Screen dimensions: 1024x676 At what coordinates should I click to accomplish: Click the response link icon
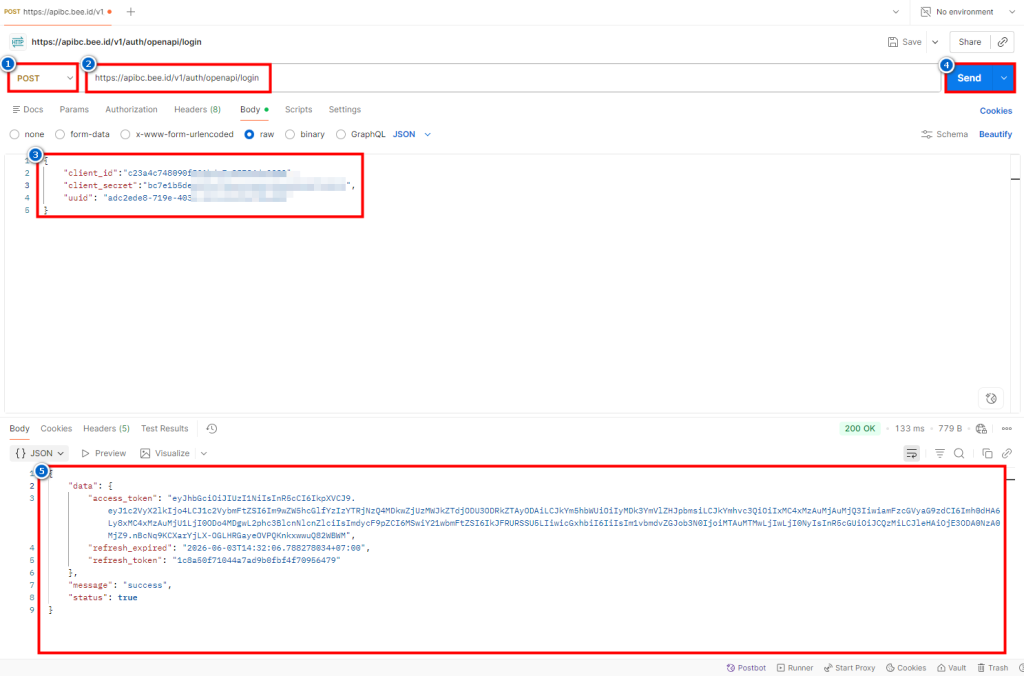[x=1007, y=453]
